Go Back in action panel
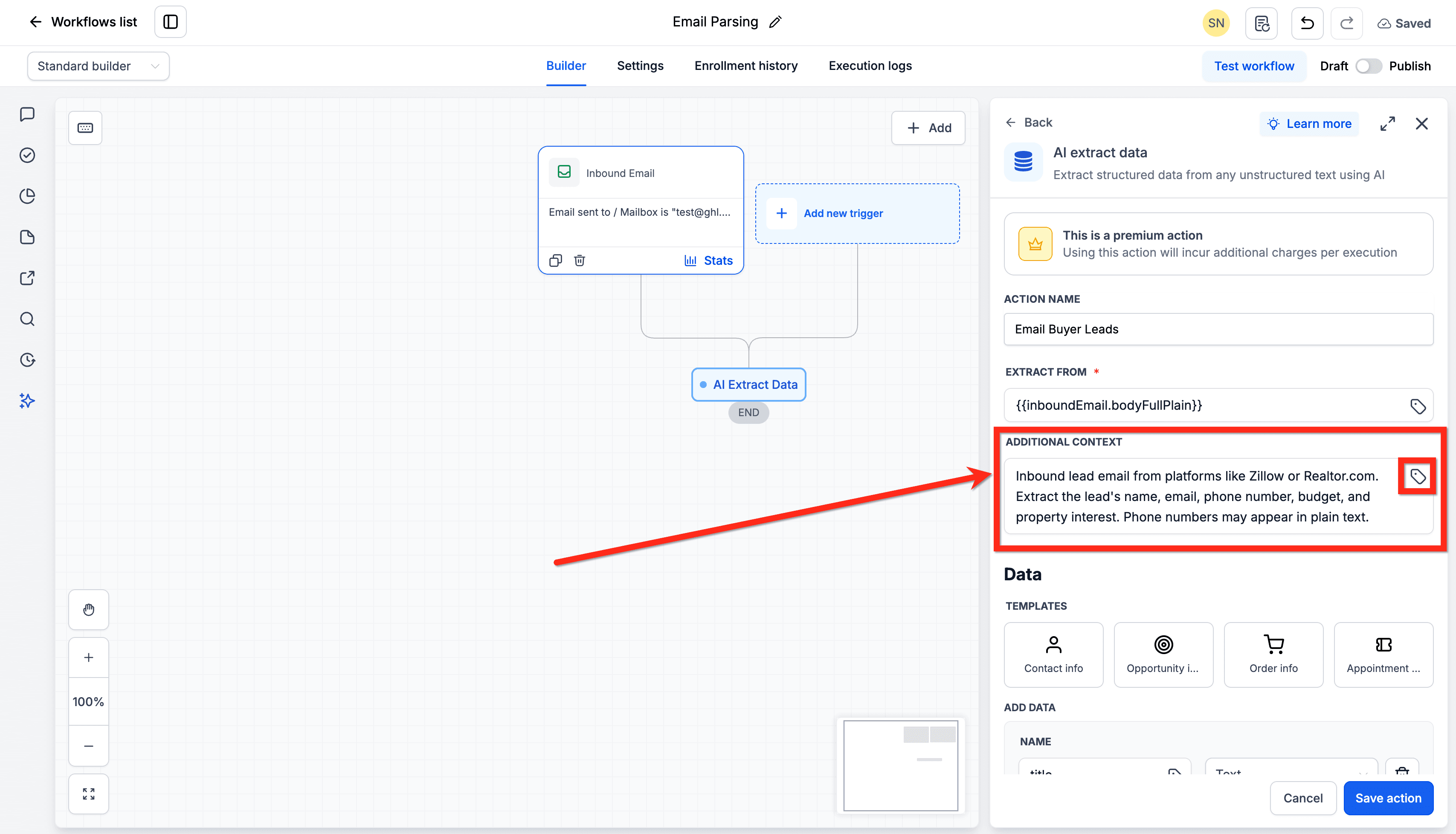 point(1029,122)
